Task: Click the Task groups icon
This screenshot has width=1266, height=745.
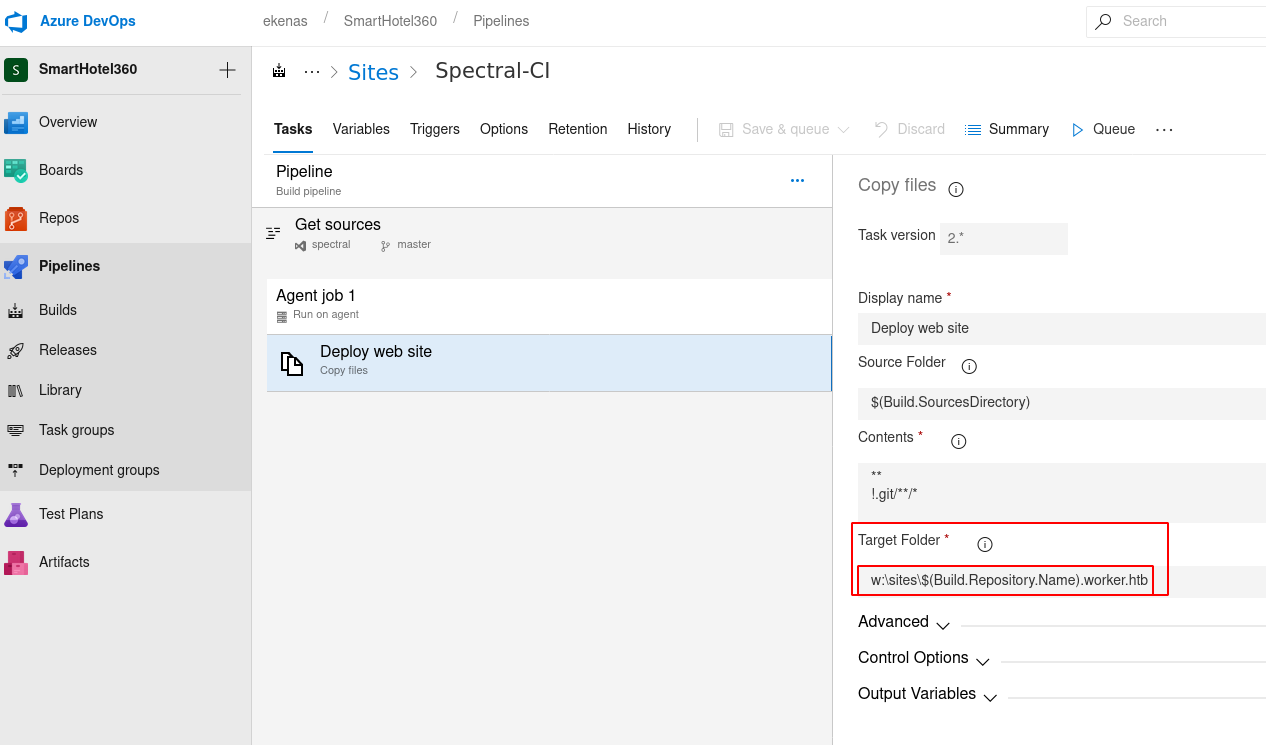Action: pyautogui.click(x=16, y=430)
